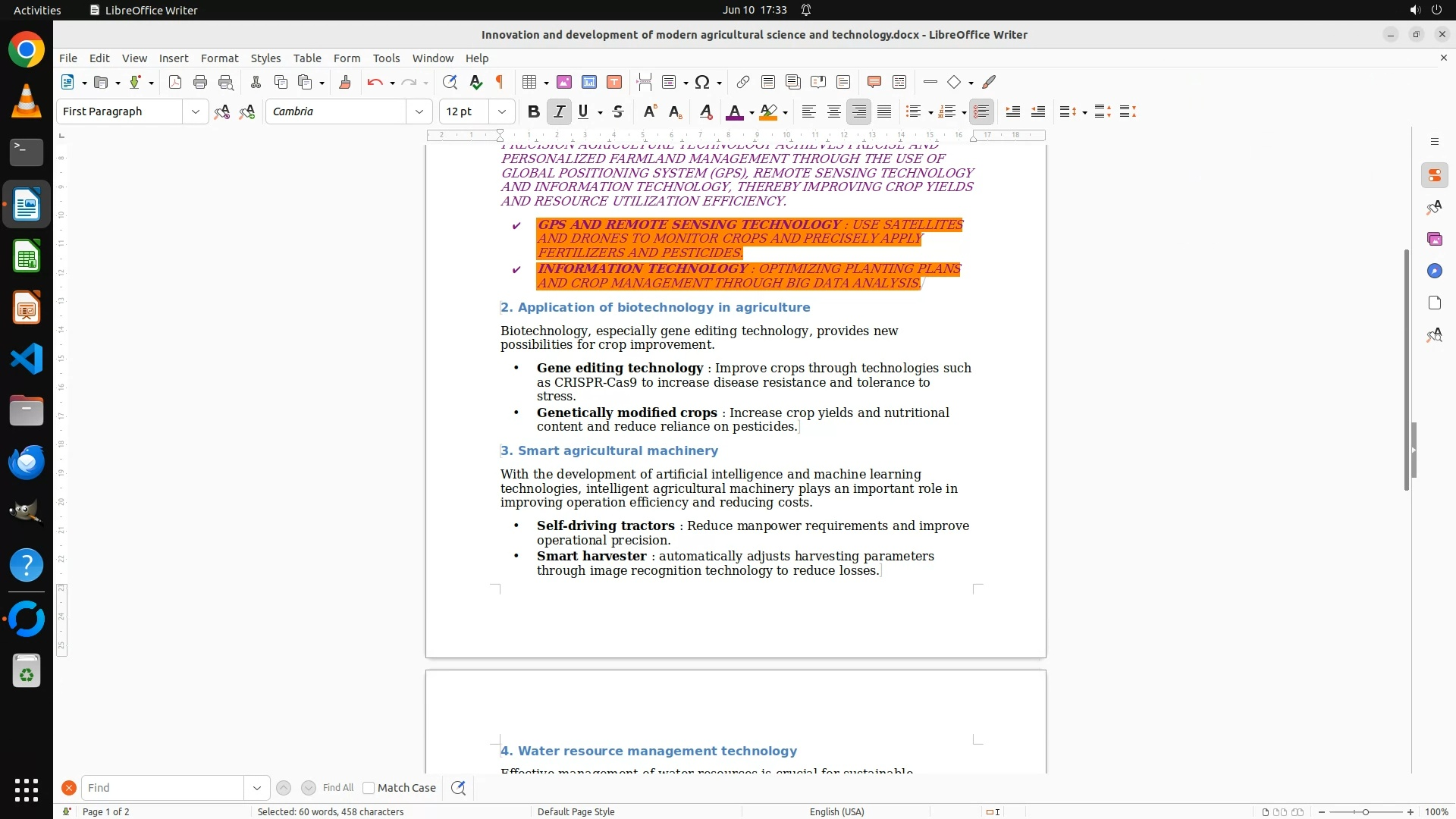
Task: Click the Clone Formatting paintbrush icon
Action: pos(345,82)
